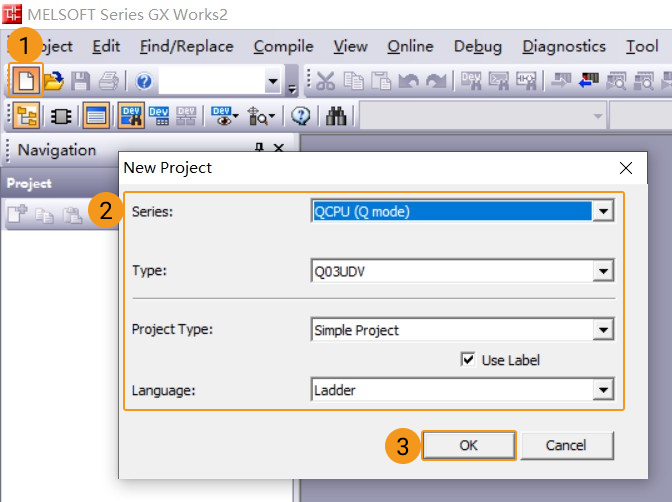672x502 pixels.
Task: Close the Navigation panel
Action: coord(279,149)
